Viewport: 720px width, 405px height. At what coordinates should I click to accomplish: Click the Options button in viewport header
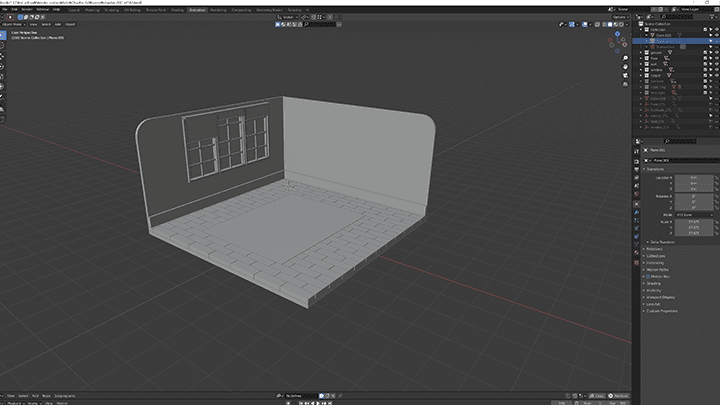coord(620,17)
